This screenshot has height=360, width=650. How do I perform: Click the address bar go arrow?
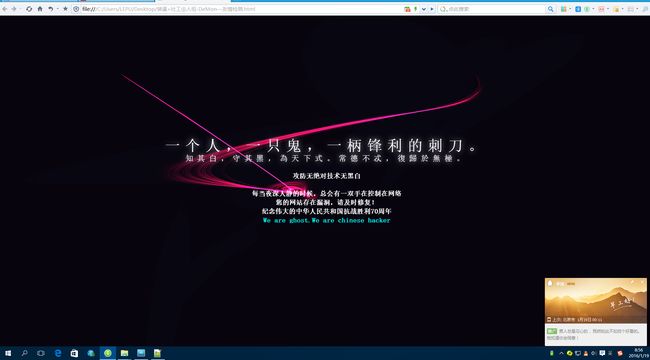point(432,9)
